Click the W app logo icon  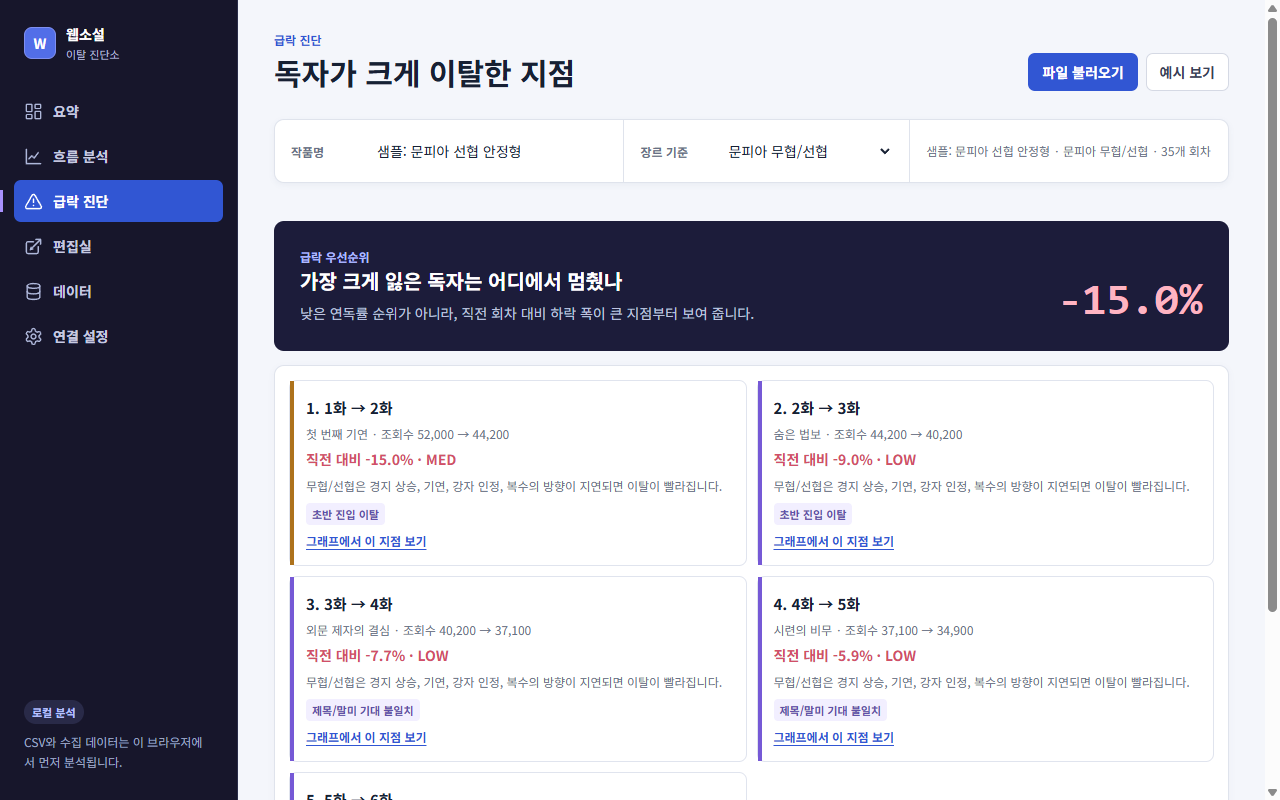(40, 43)
